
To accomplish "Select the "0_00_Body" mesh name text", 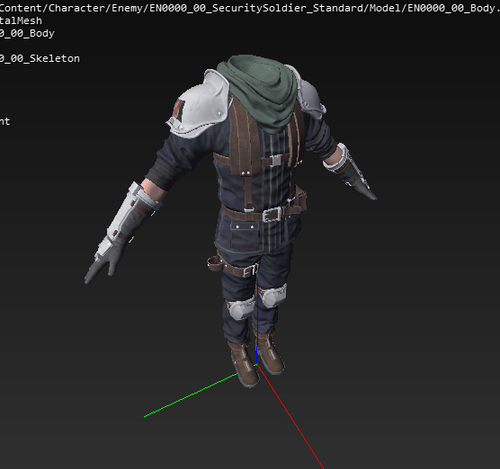I will 27,33.
